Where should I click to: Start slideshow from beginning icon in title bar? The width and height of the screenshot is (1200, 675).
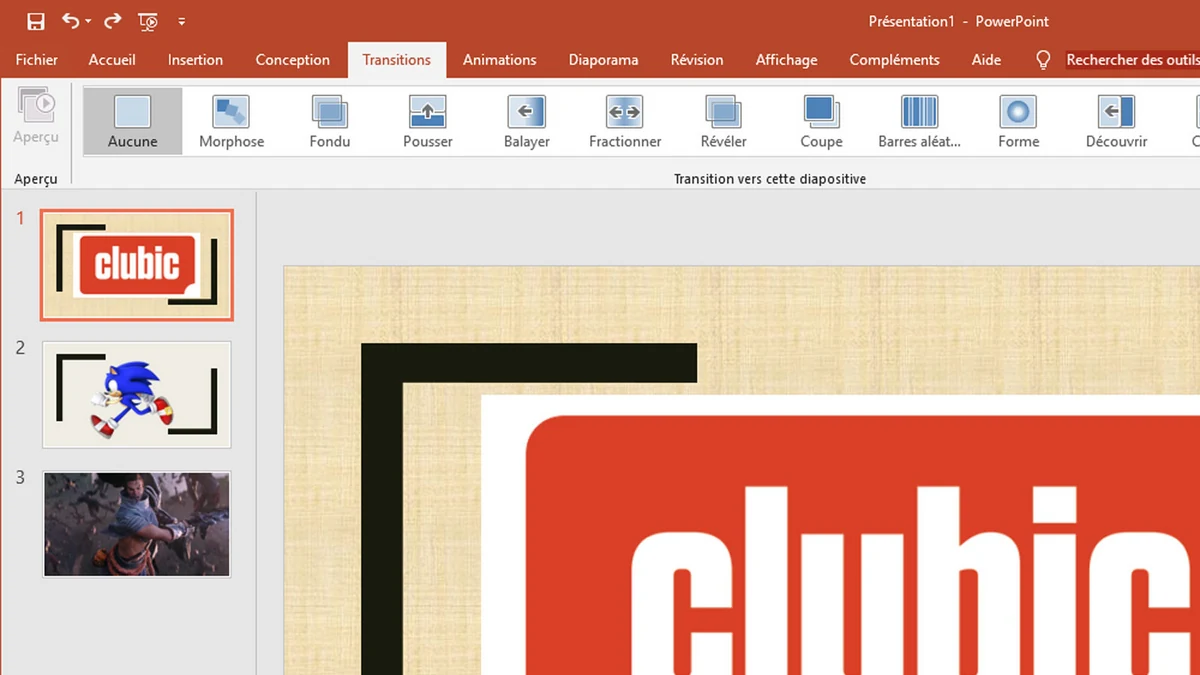(x=148, y=21)
